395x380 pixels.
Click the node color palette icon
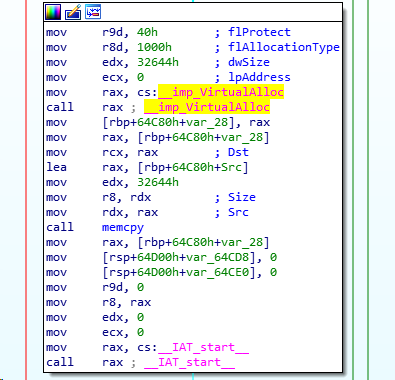[x=53, y=12]
